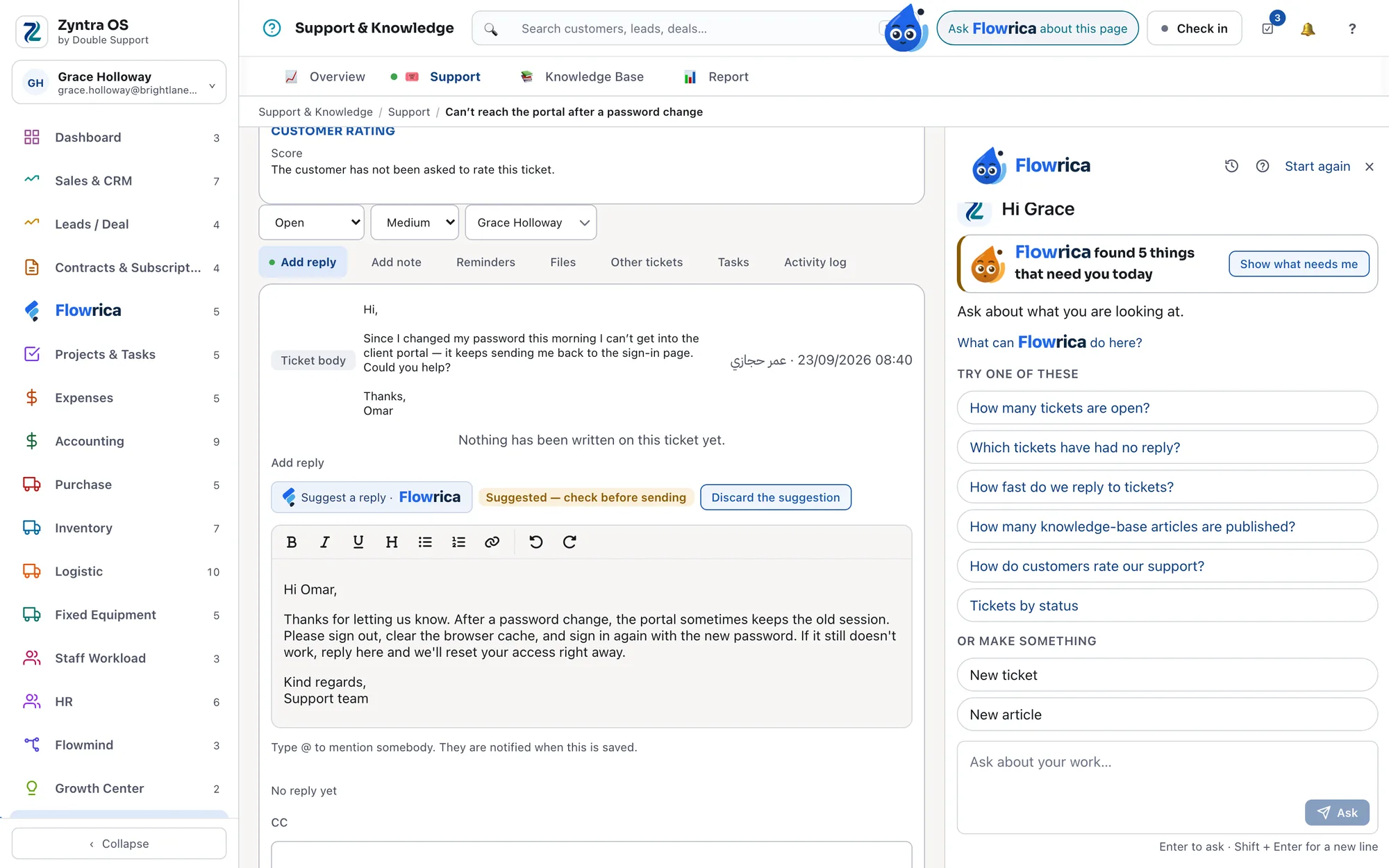Screen dimensions: 1389x868
Task: Open the priority dropdown showing Medium
Action: click(415, 222)
